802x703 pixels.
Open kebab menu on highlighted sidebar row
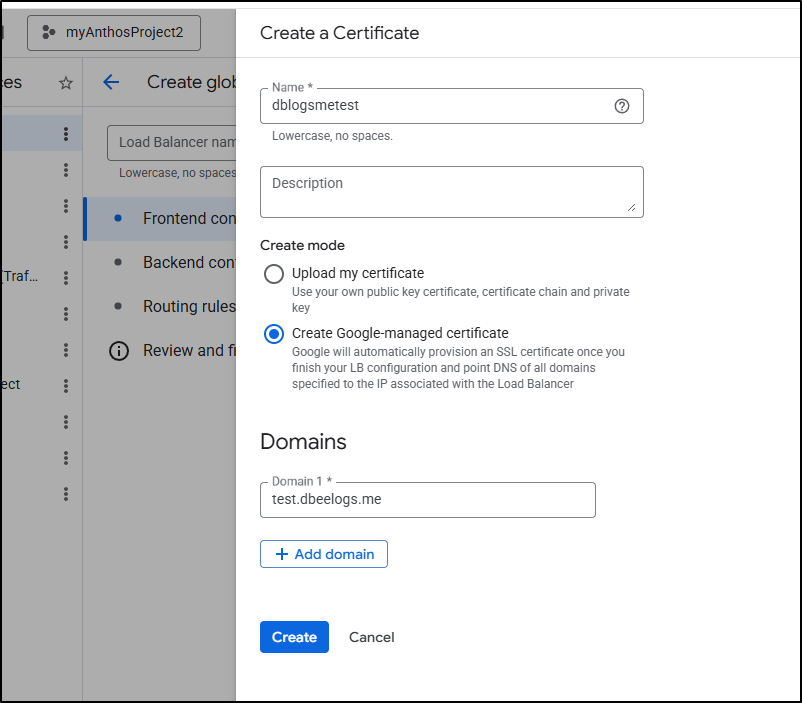tap(66, 134)
